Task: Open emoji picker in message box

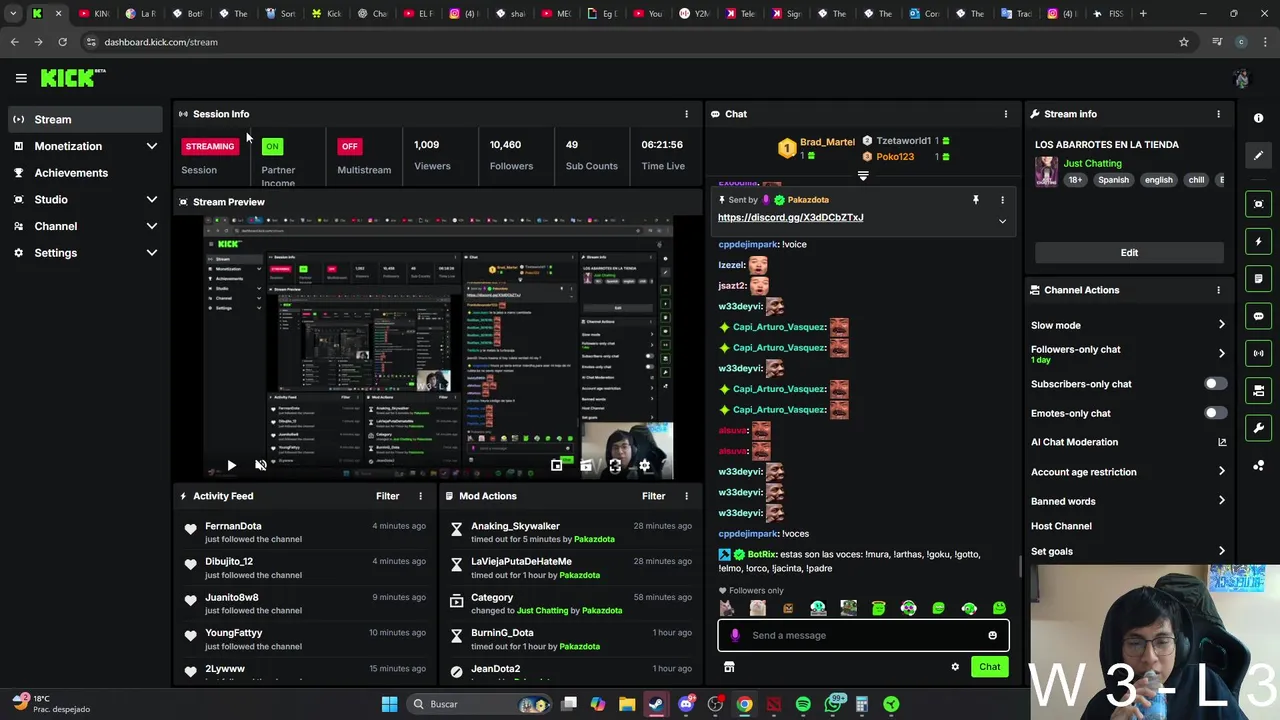Action: (992, 635)
